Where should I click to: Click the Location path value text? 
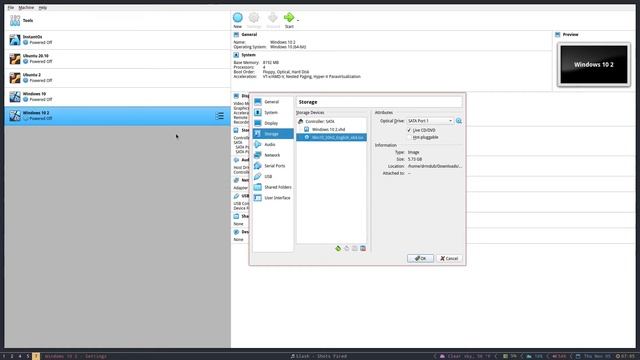tap(435, 166)
